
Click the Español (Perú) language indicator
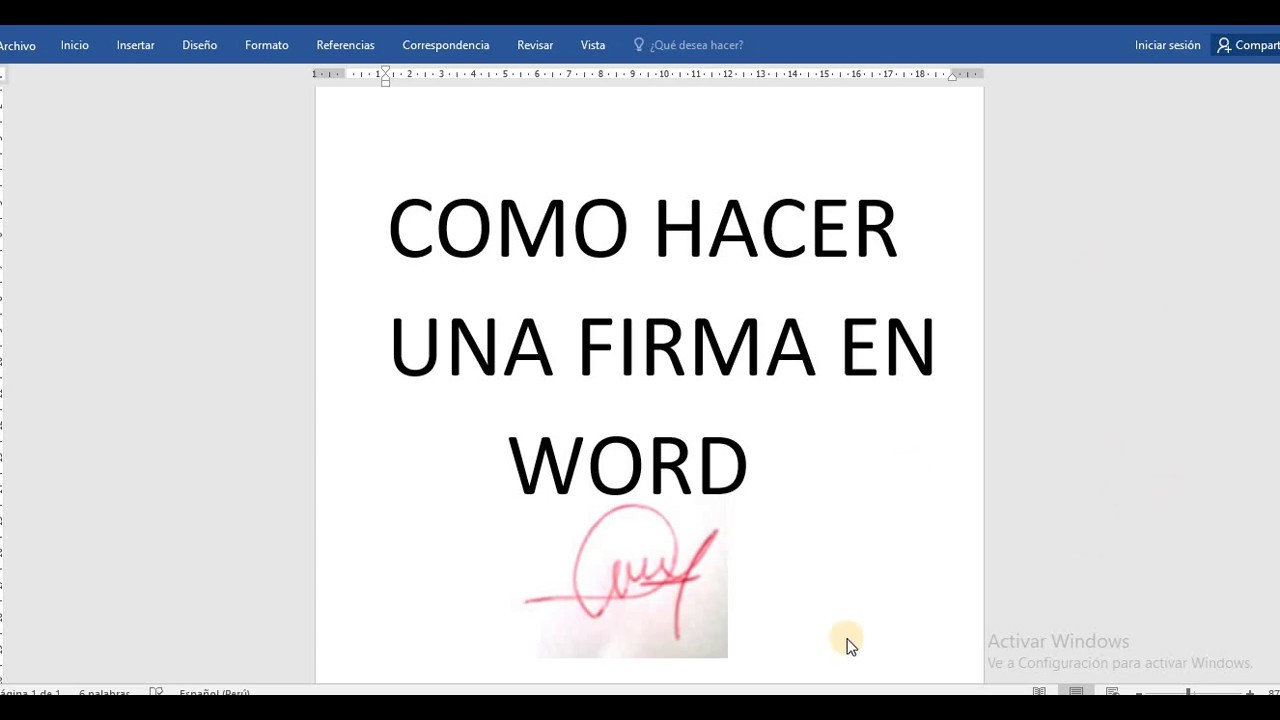214,692
